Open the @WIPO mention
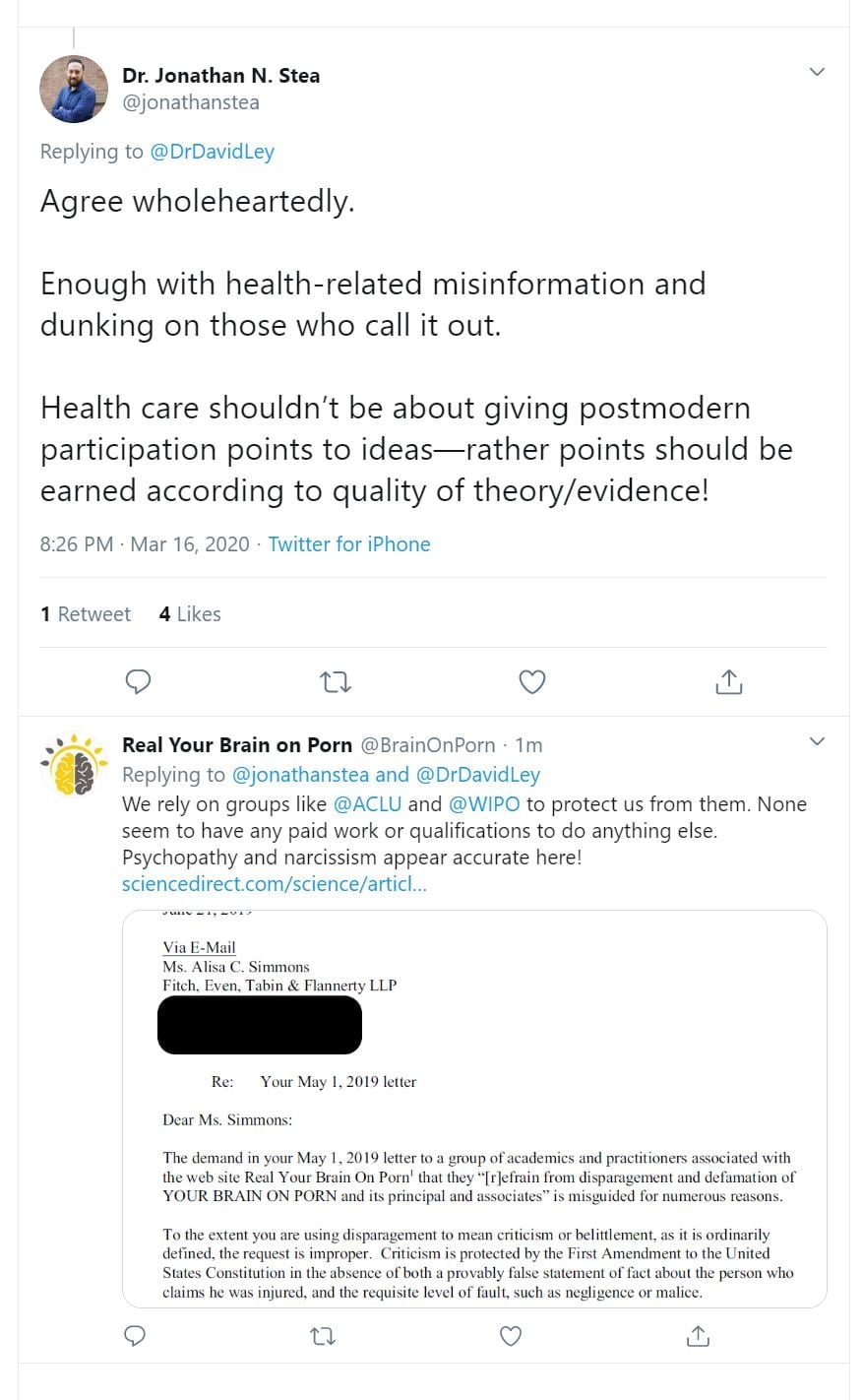Image resolution: width=863 pixels, height=1400 pixels. 484,804
